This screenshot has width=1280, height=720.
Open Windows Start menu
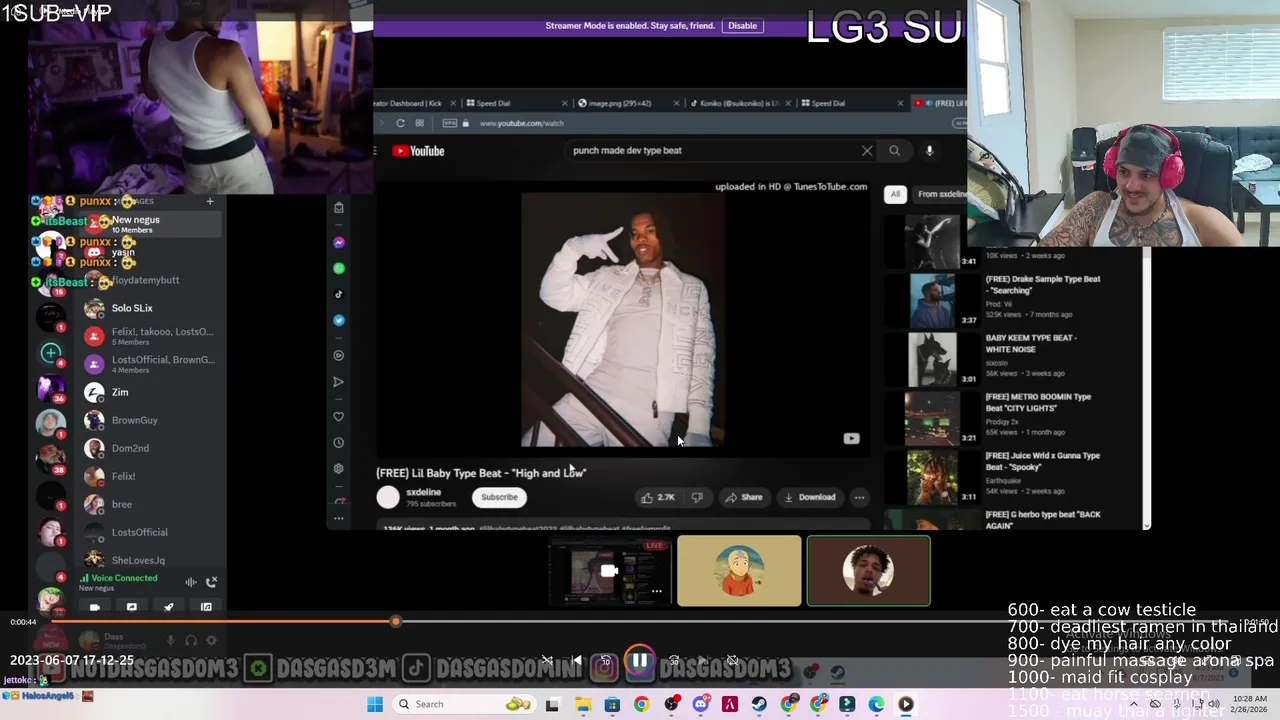(375, 704)
